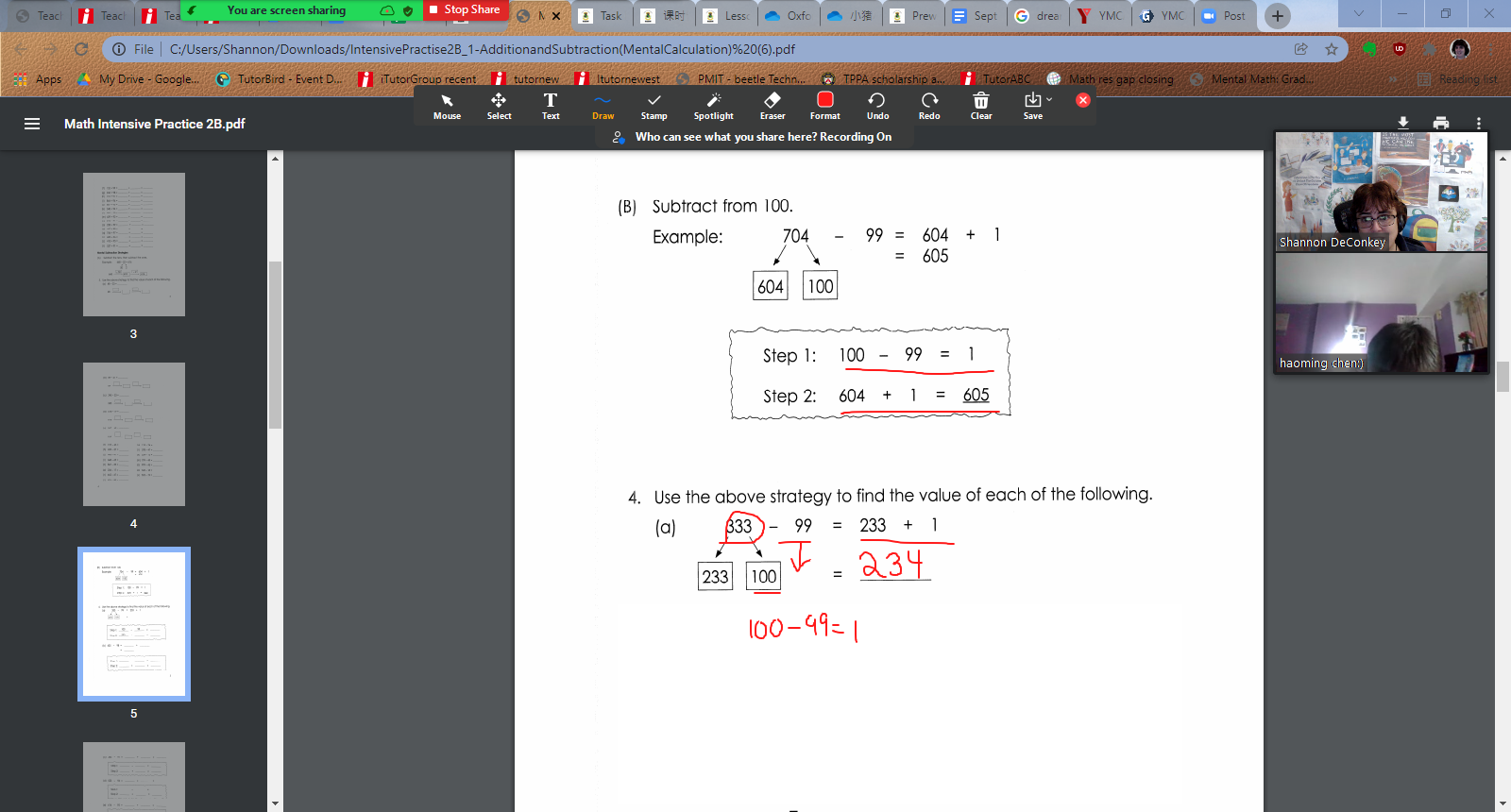Download the PDF document
The width and height of the screenshot is (1511, 812).
(x=1403, y=123)
